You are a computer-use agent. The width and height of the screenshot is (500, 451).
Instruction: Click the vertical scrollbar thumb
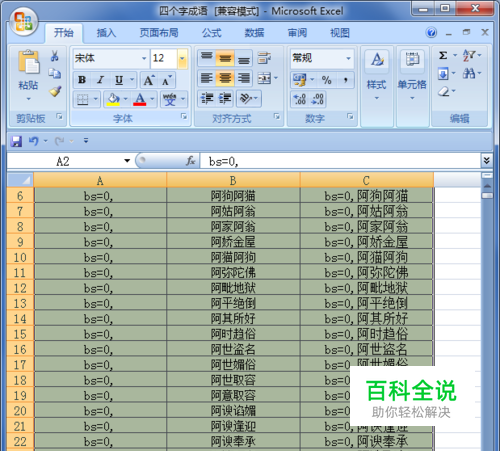pos(487,196)
